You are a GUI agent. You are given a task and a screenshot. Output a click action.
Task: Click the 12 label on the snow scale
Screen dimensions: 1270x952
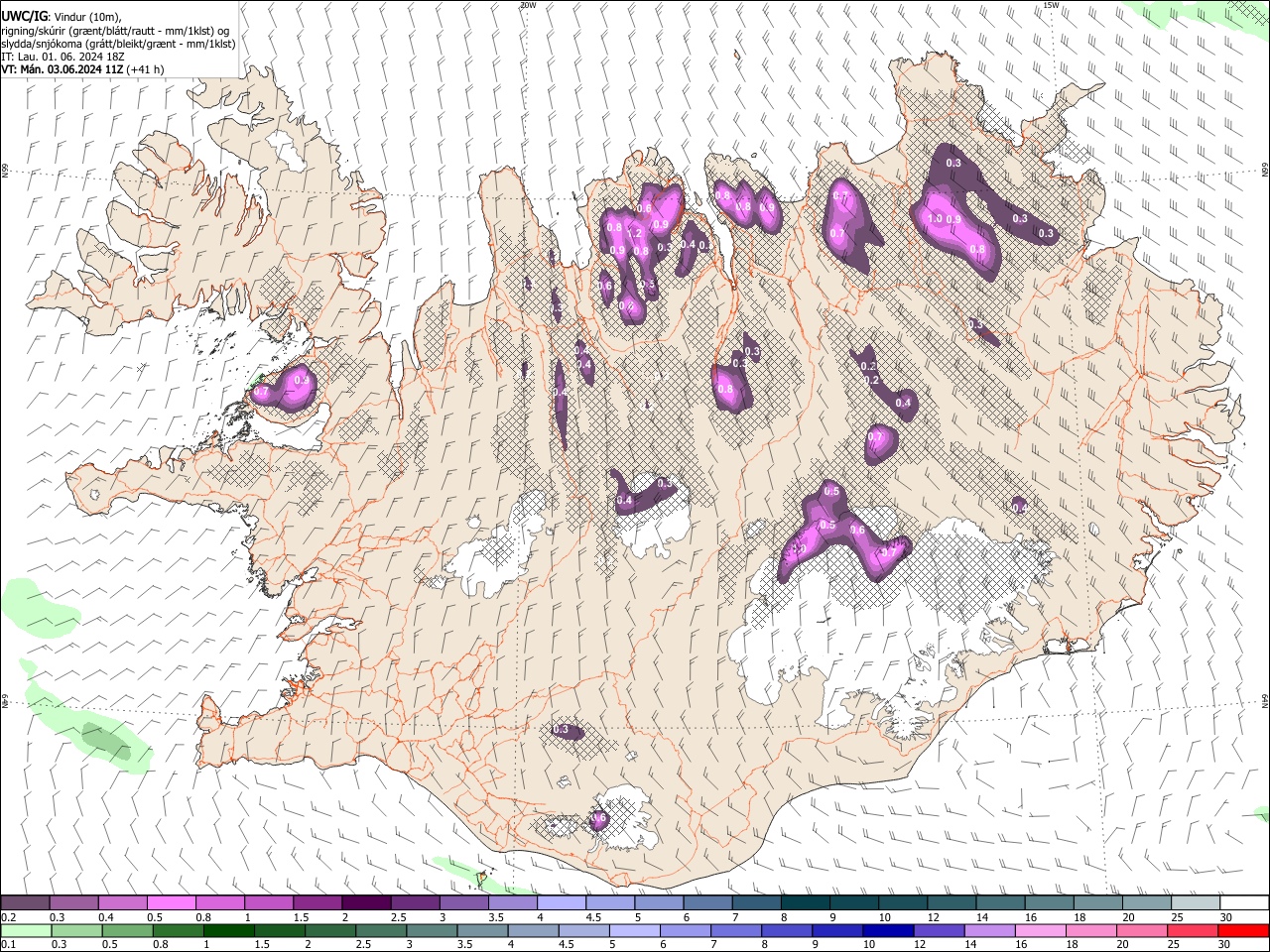933,917
